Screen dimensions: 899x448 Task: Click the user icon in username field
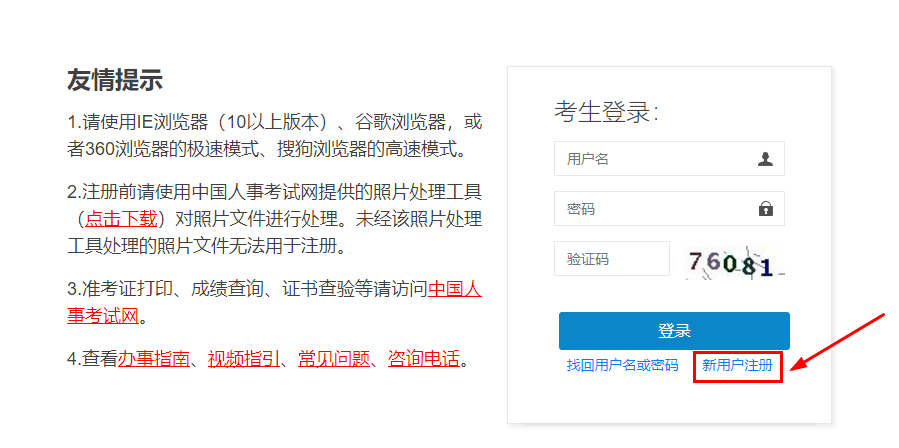click(x=765, y=159)
